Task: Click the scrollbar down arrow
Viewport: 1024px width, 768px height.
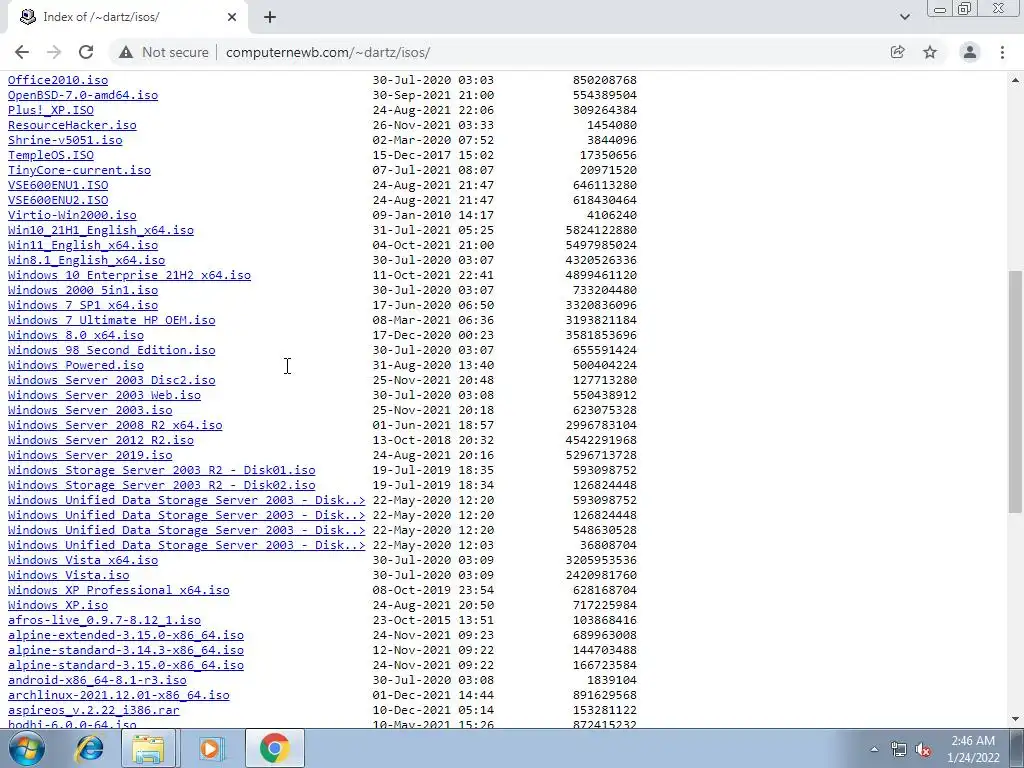Action: click(1015, 719)
